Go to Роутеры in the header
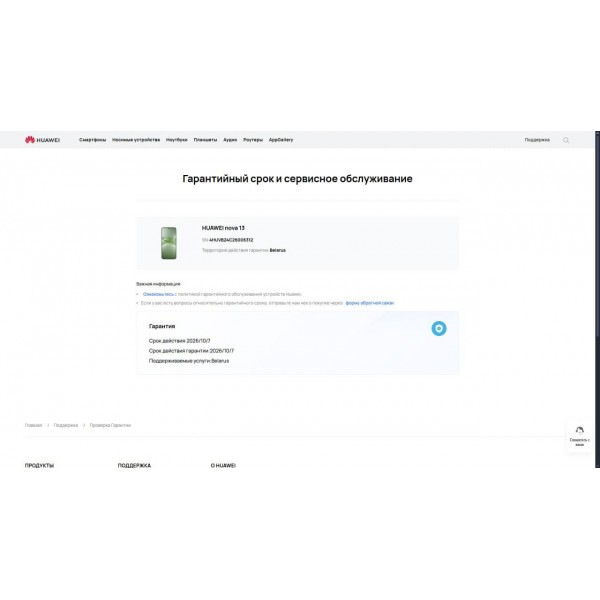This screenshot has height=600, width=600. (x=253, y=140)
